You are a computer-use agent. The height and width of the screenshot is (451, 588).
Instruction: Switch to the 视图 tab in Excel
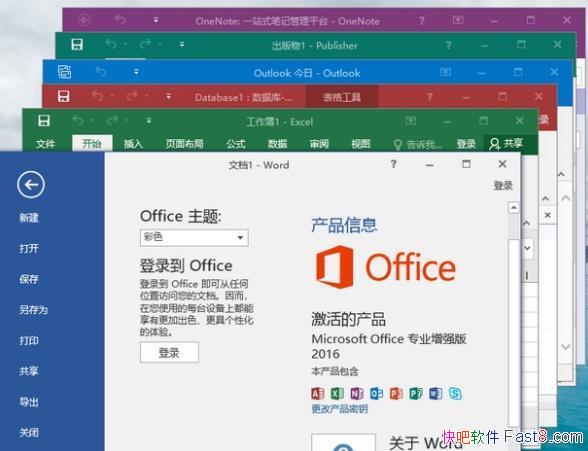361,144
